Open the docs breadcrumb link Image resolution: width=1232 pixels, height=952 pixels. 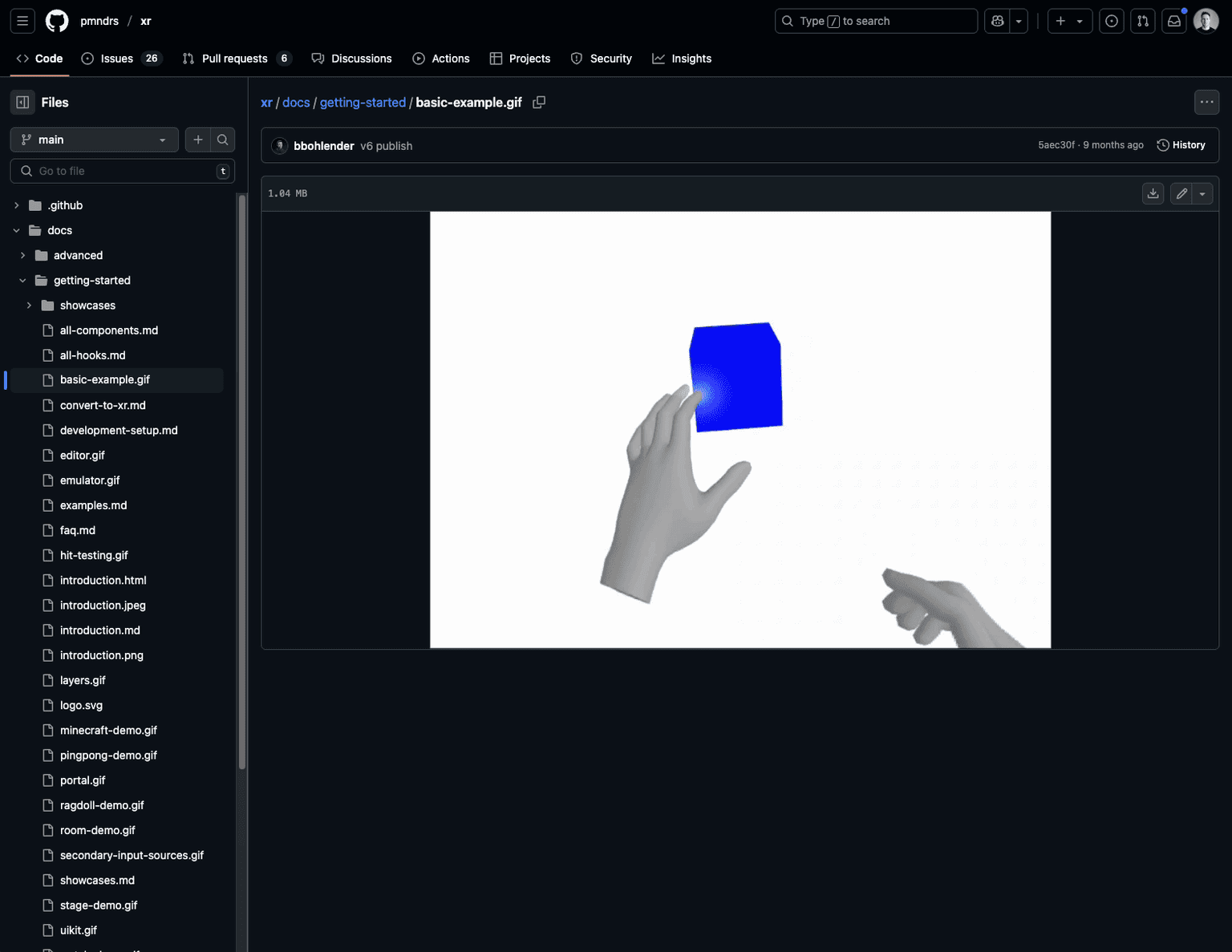point(296,103)
